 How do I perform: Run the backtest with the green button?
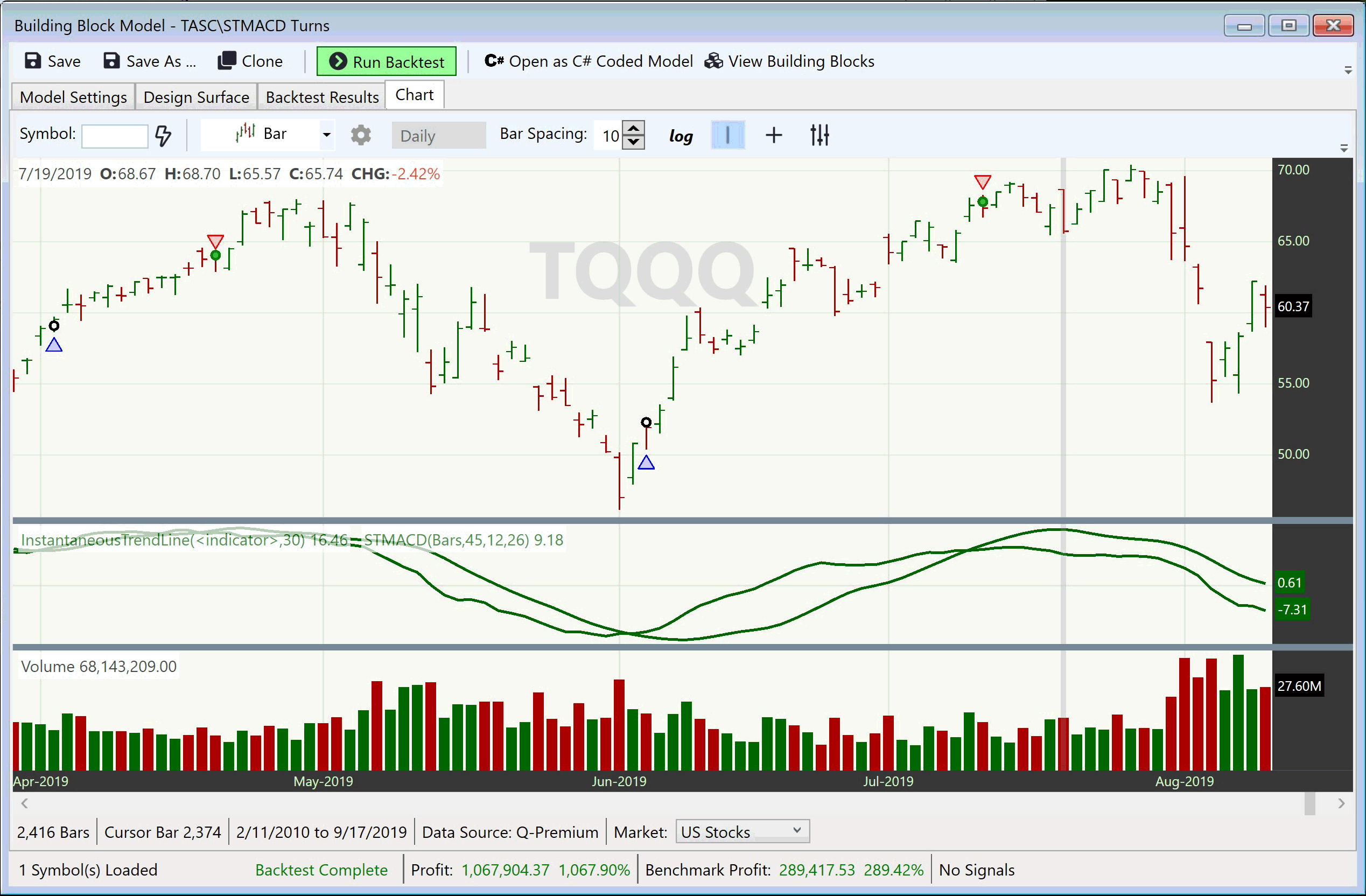tap(386, 61)
